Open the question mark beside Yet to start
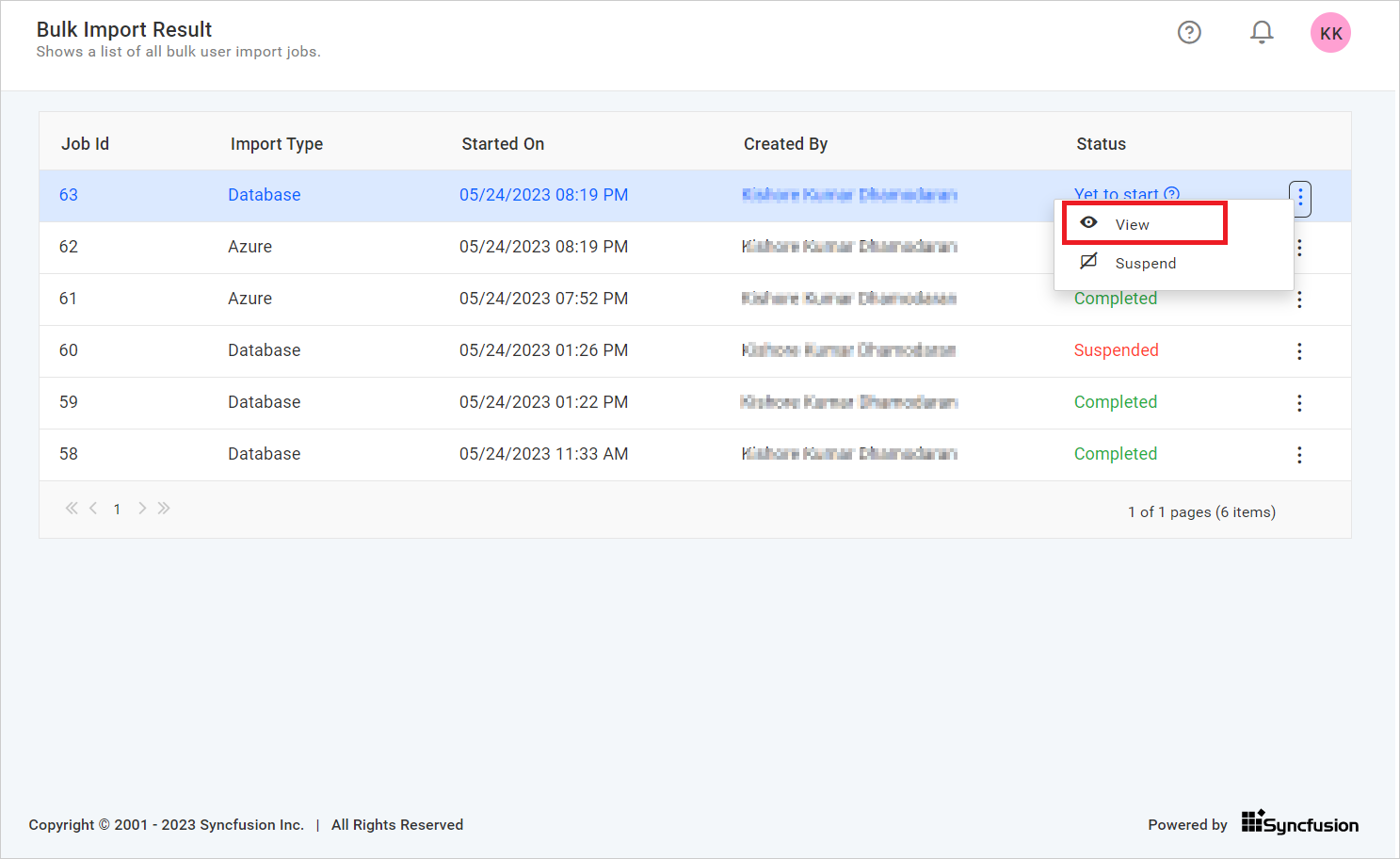This screenshot has width=1400, height=859. pyautogui.click(x=1171, y=193)
